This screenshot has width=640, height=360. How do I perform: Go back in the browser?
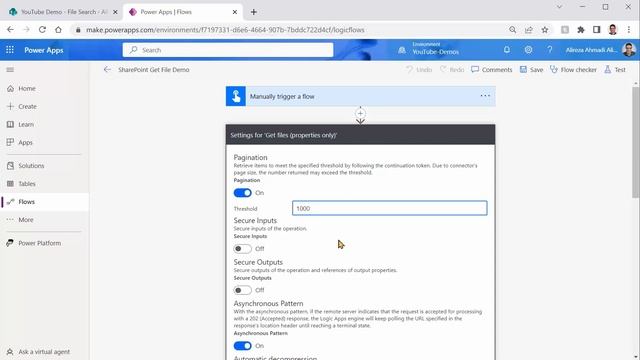click(x=10, y=30)
